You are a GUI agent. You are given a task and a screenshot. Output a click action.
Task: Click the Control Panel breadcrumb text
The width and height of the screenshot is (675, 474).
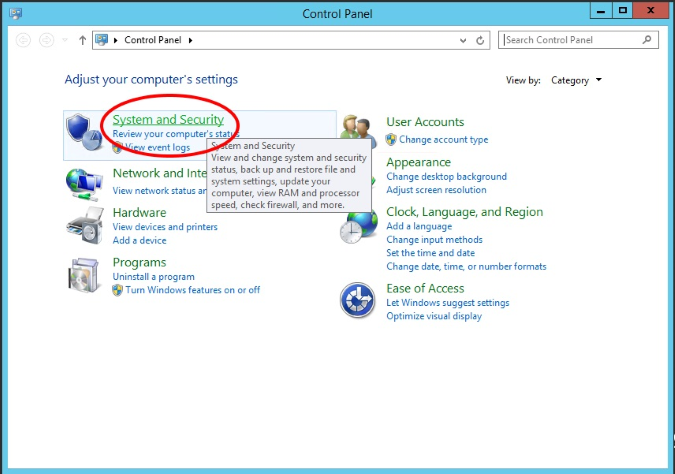[x=153, y=40]
